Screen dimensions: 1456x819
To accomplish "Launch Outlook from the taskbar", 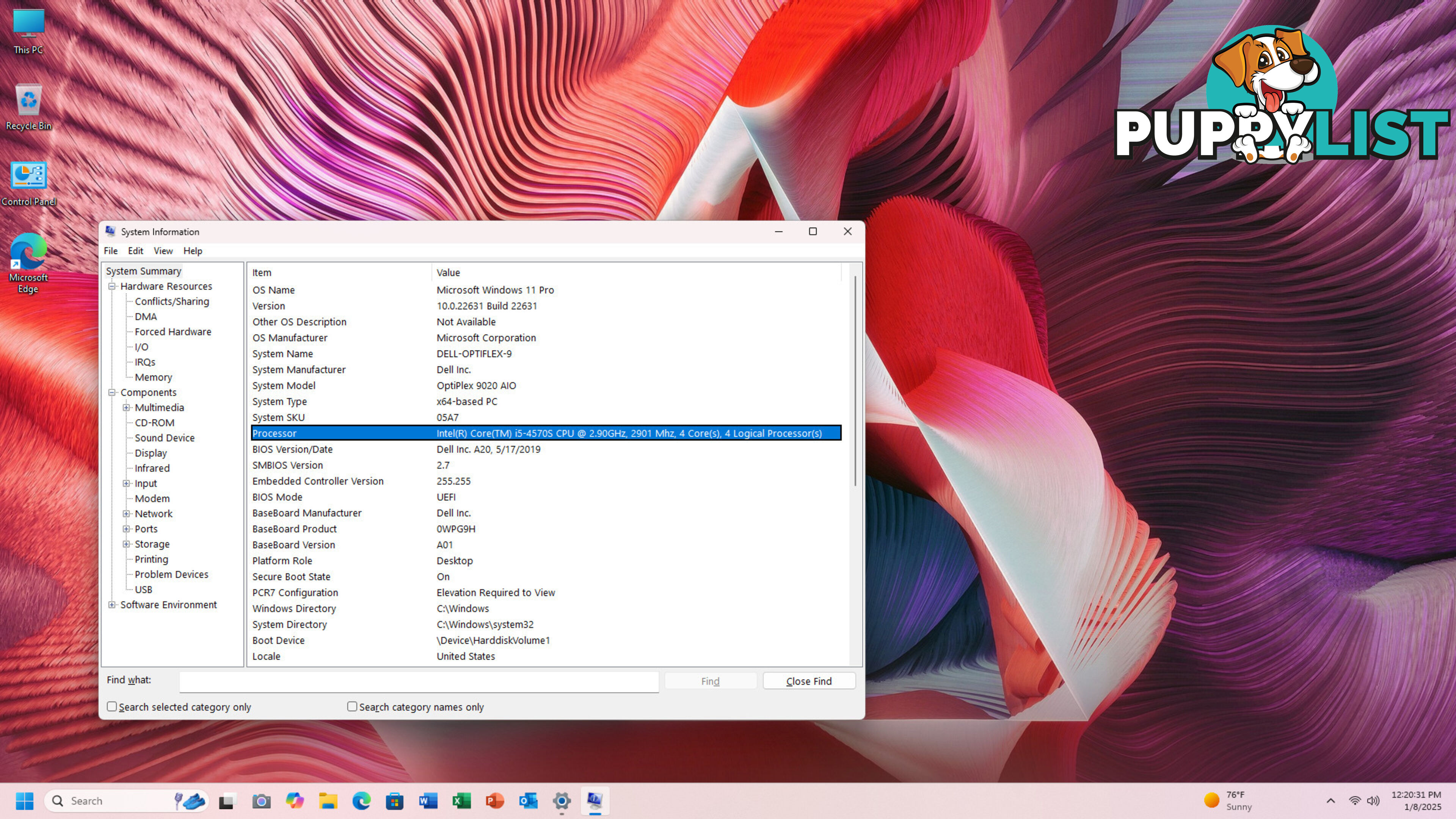I will [x=528, y=800].
